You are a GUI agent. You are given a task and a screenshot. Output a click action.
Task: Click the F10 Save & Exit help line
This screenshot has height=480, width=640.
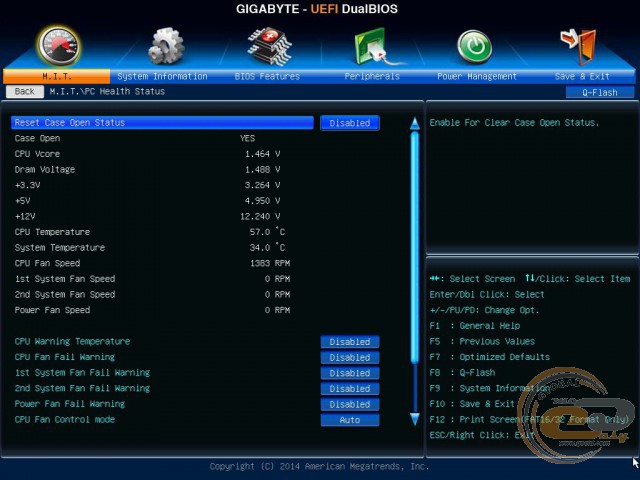tap(472, 404)
